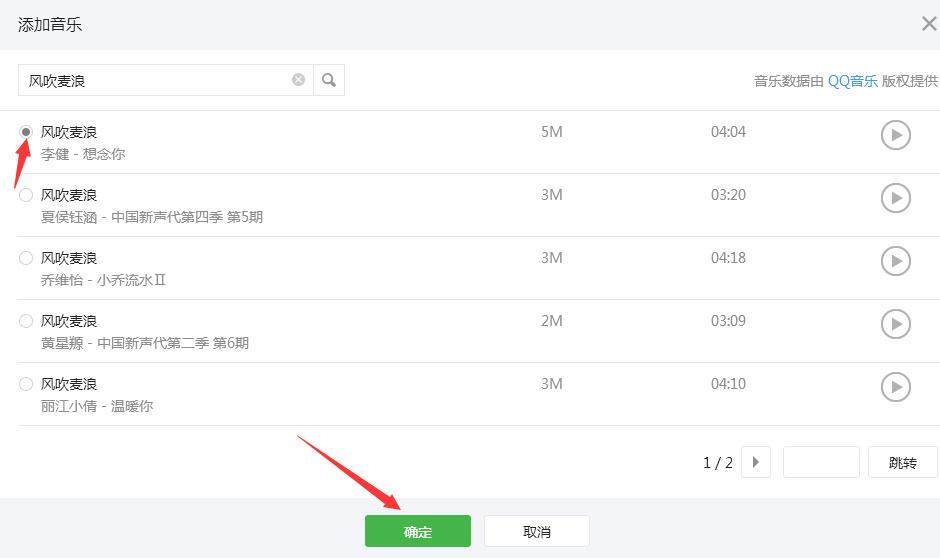Click the search magnifier icon

tap(329, 80)
